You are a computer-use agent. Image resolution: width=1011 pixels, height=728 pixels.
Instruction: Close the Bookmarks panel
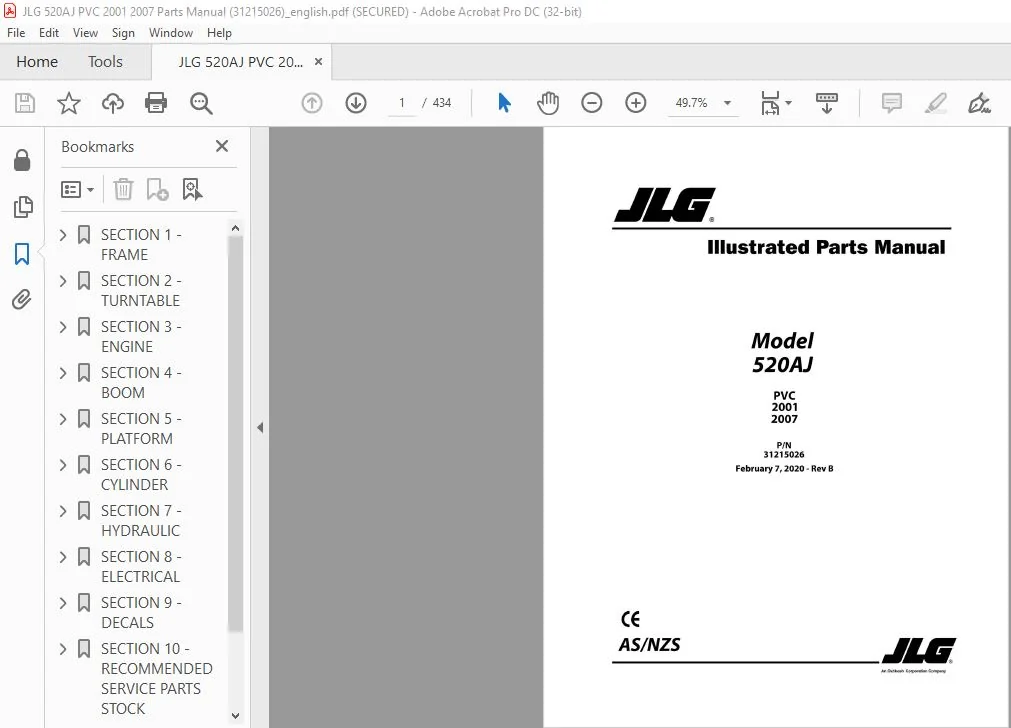[x=222, y=146]
